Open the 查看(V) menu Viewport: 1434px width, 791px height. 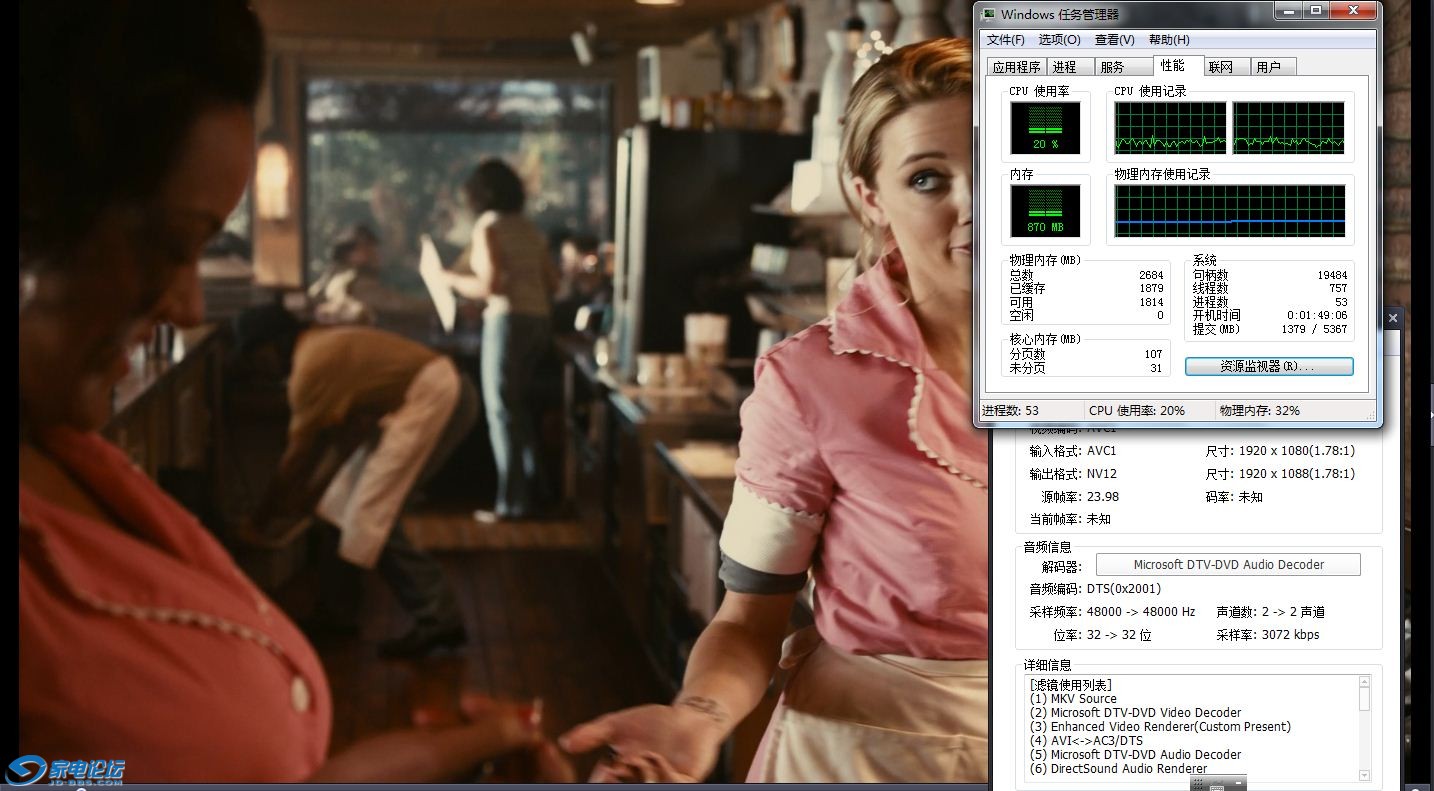click(x=1114, y=40)
